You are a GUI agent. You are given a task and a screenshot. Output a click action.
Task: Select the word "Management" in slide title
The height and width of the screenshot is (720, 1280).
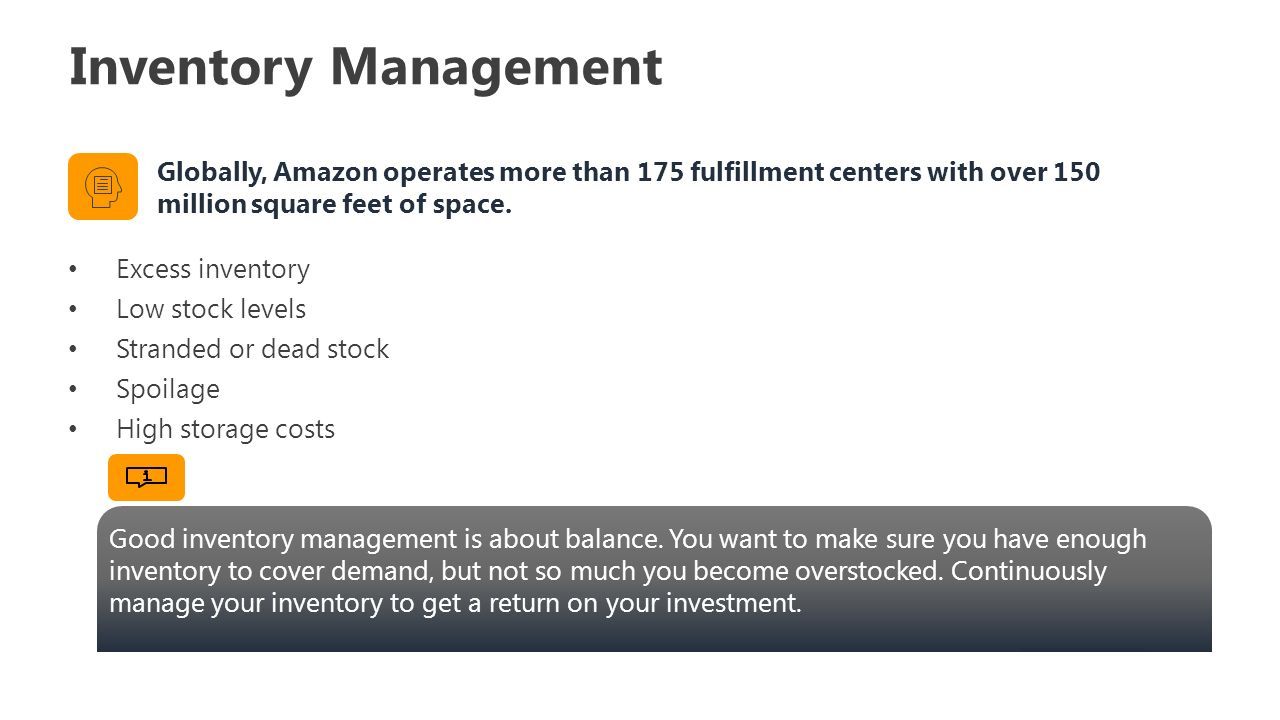point(496,68)
